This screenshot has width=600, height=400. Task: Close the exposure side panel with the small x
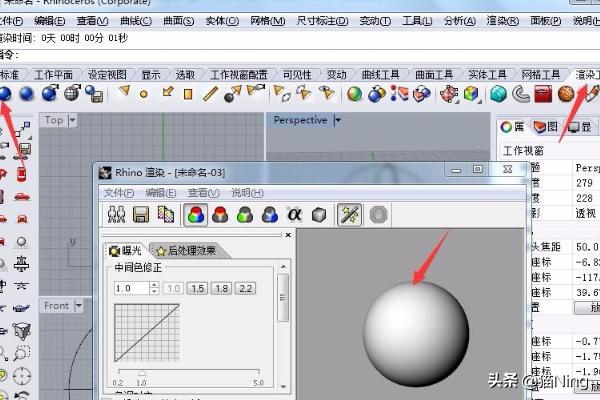point(288,235)
